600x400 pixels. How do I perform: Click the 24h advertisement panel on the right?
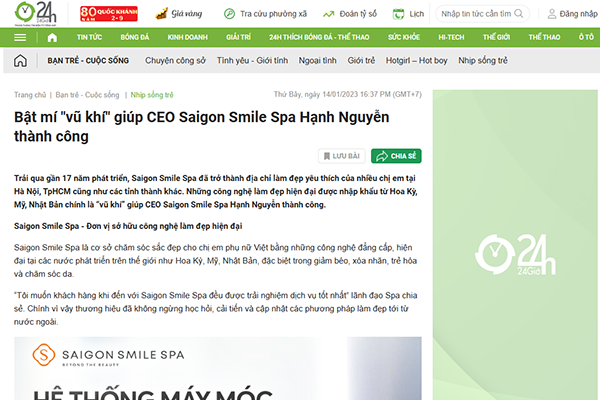(515, 245)
